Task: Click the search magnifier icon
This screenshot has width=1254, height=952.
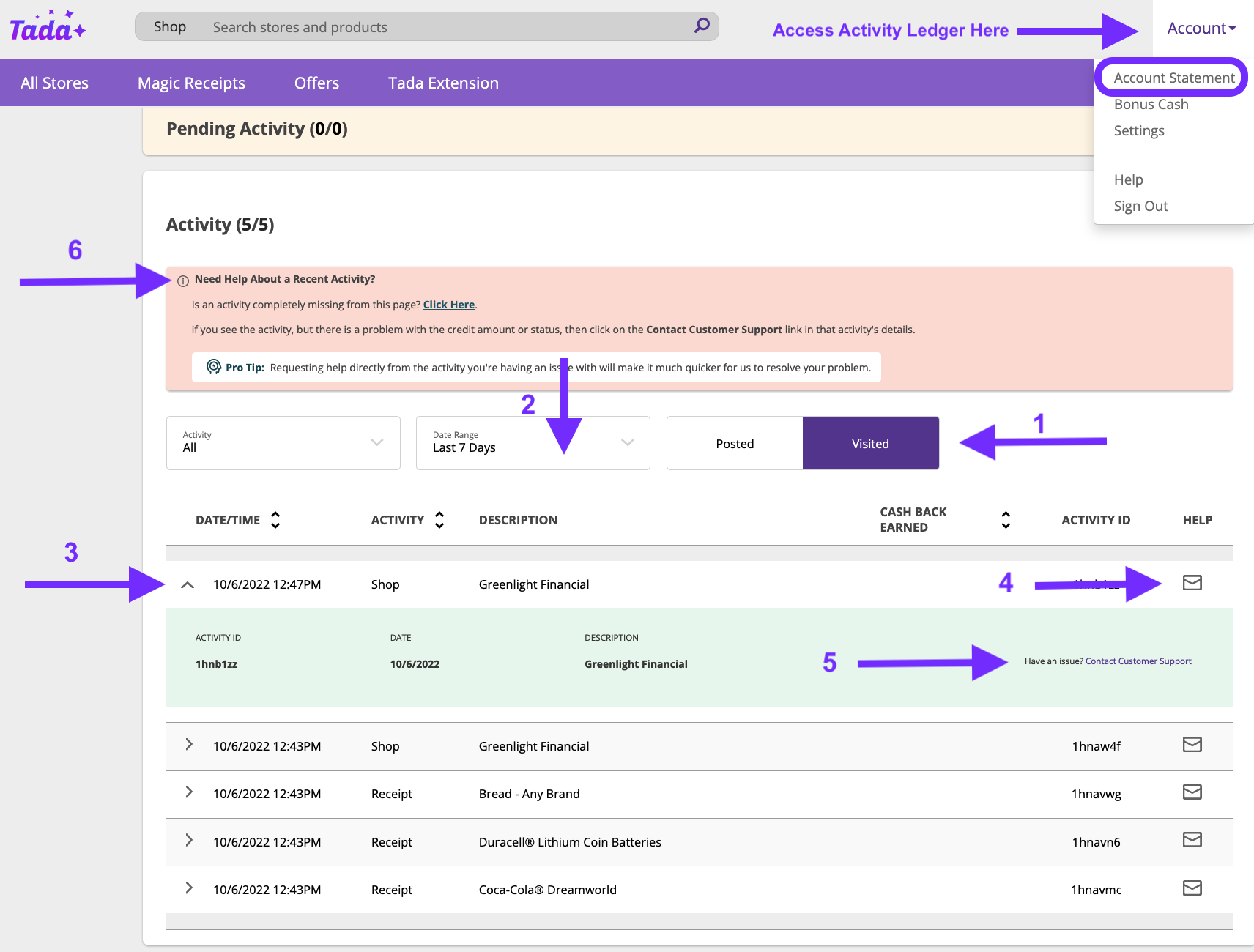Action: [702, 26]
